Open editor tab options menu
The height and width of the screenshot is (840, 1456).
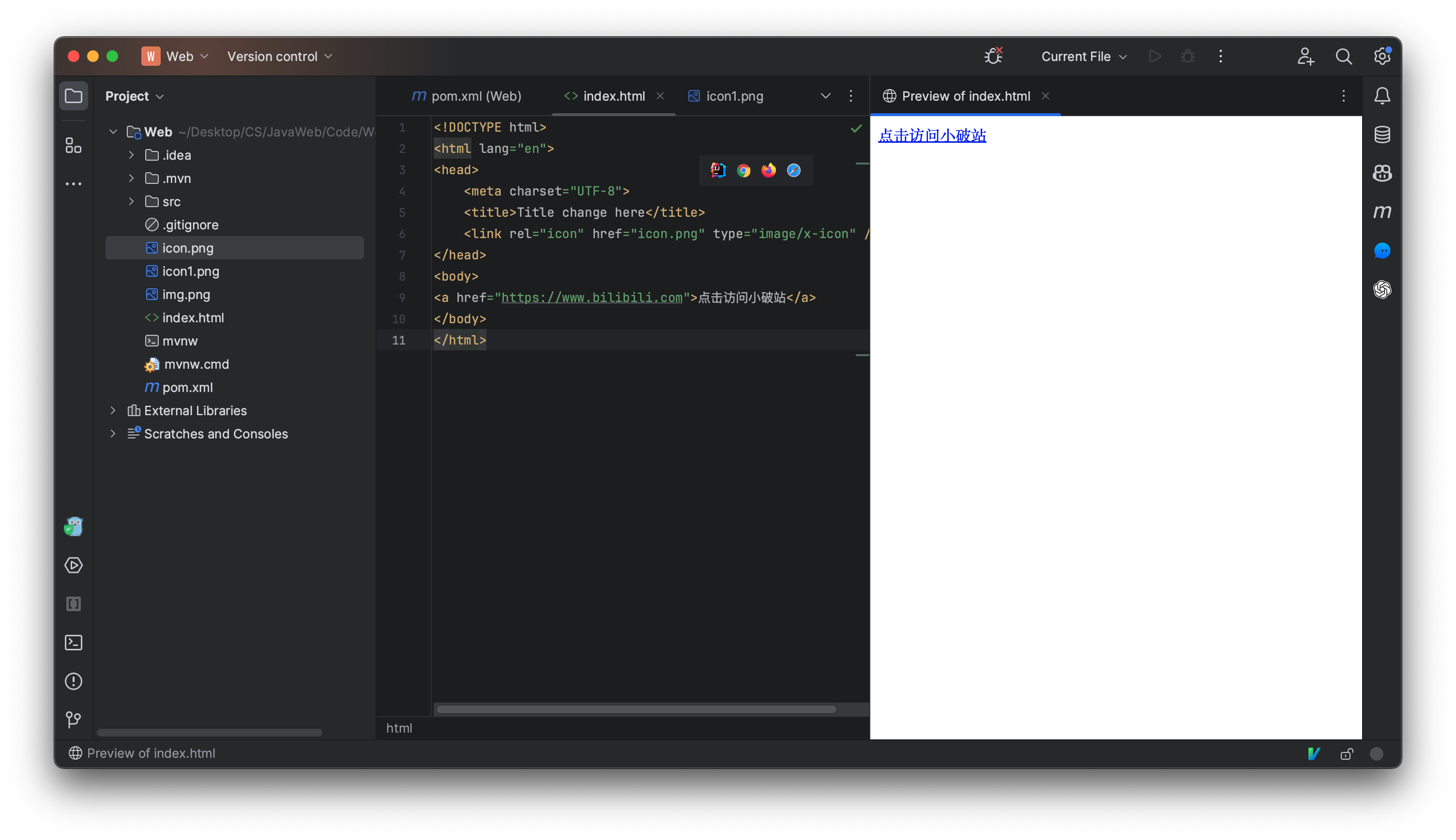850,96
